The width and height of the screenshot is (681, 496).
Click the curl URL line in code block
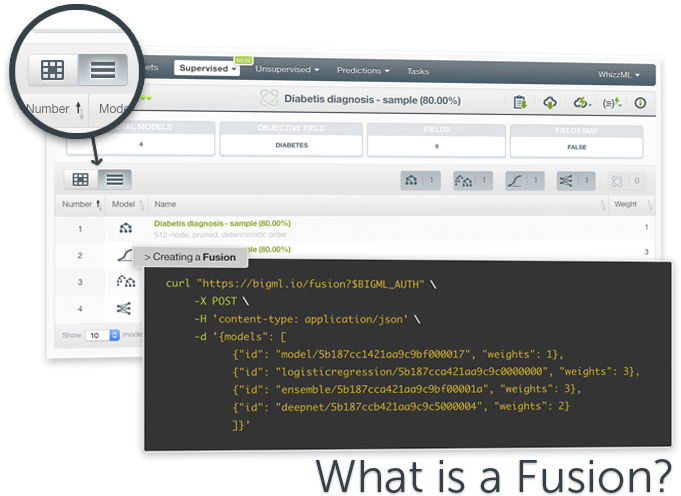pyautogui.click(x=300, y=284)
